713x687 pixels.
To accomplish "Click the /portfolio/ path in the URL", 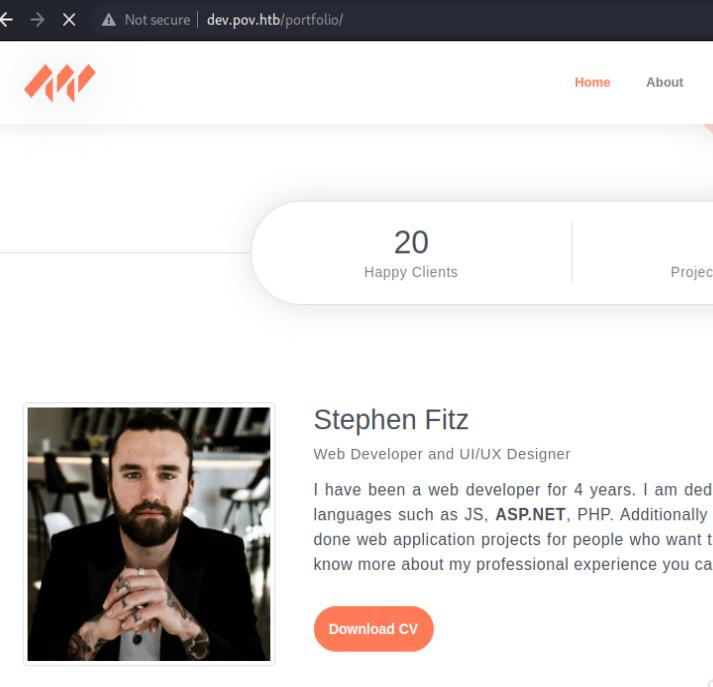I will 312,20.
